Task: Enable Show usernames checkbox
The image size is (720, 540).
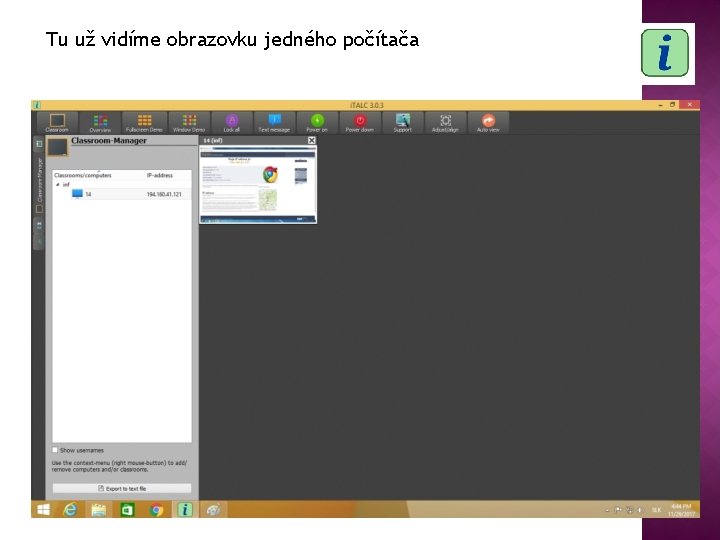Action: [x=55, y=450]
